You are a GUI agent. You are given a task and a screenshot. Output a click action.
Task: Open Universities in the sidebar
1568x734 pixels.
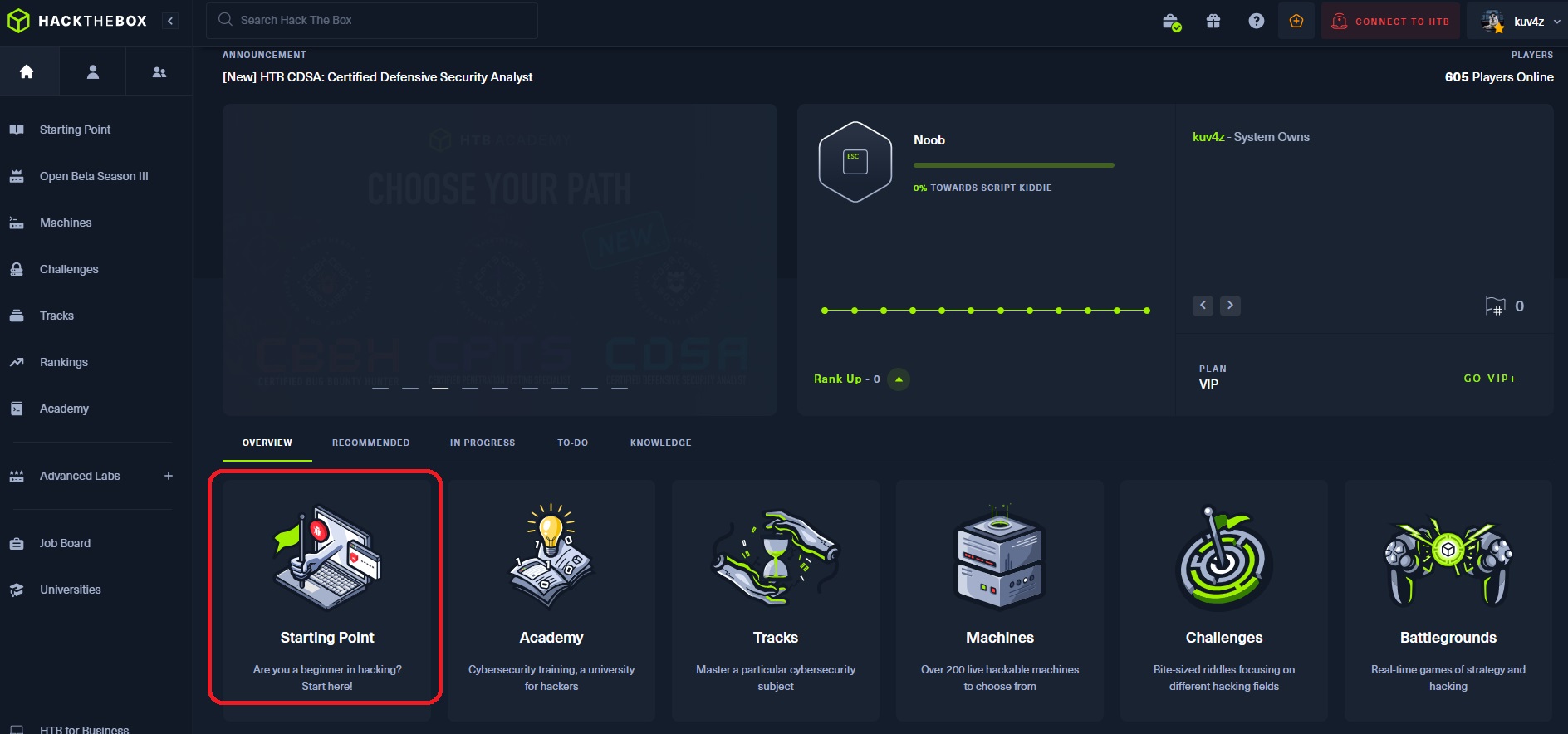tap(70, 590)
